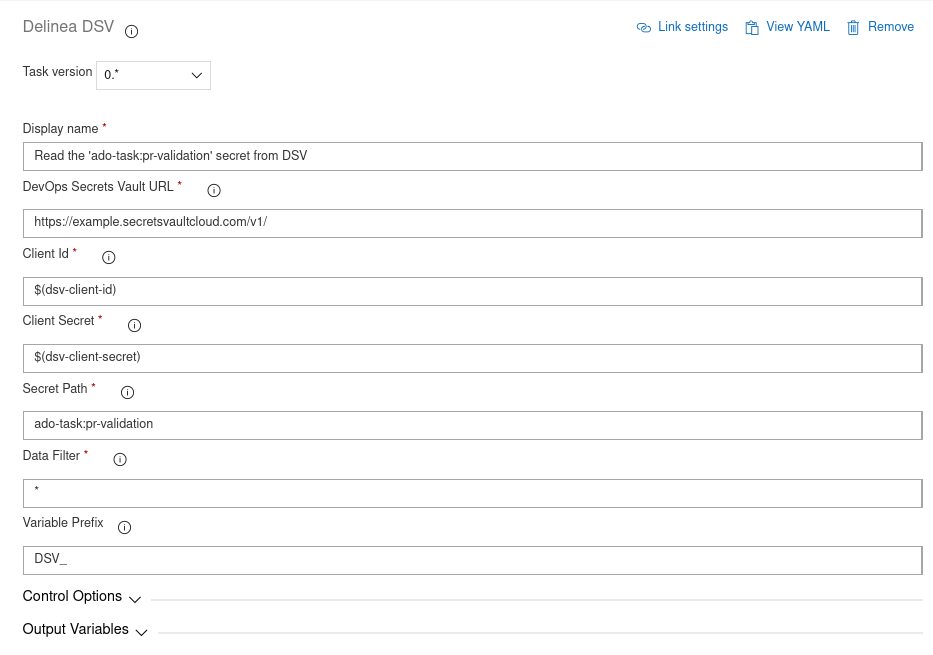Focus the Client Secret input field
This screenshot has width=933, height=655.
(472, 358)
